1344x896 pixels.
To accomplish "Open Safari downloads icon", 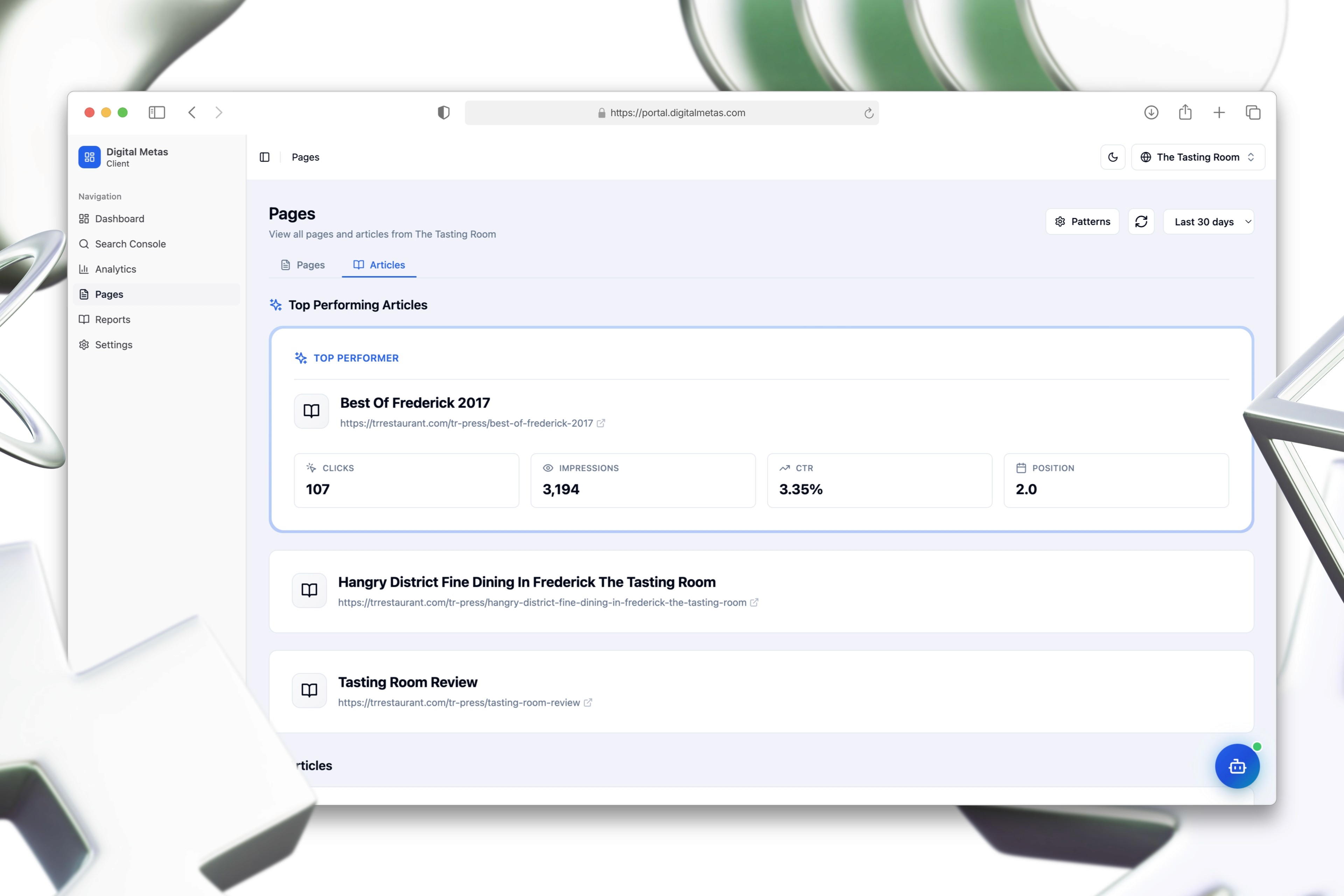I will 1151,113.
